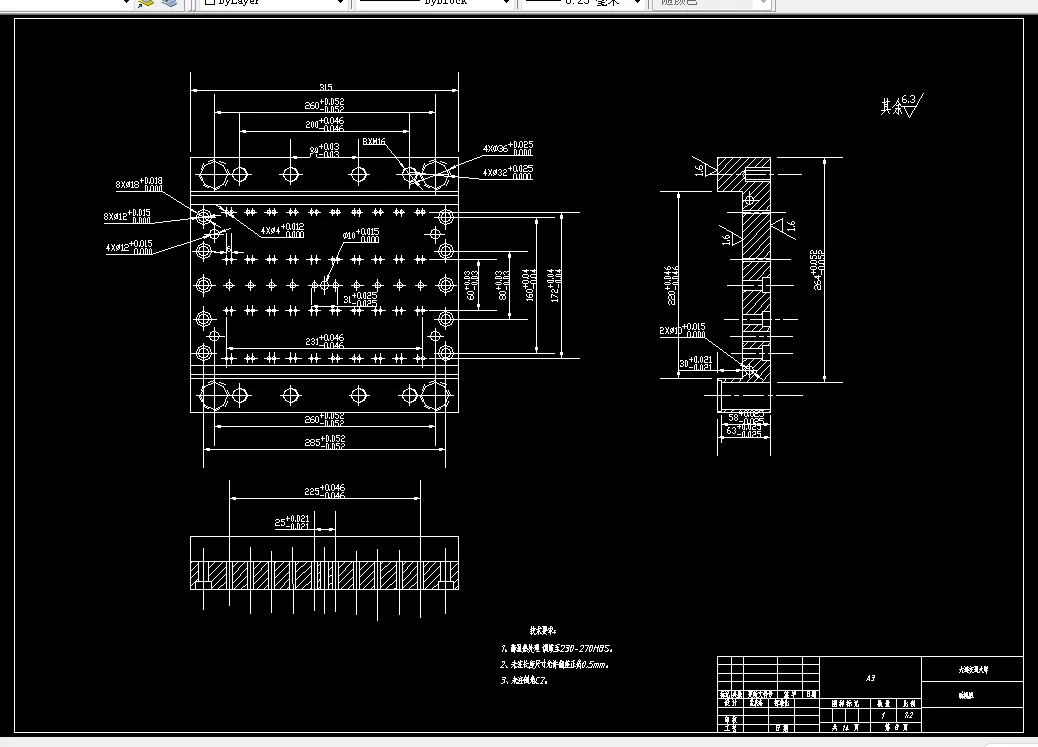The height and width of the screenshot is (747, 1038).
Task: Select the 230-270HBS requirement line
Action: pyautogui.click(x=557, y=648)
